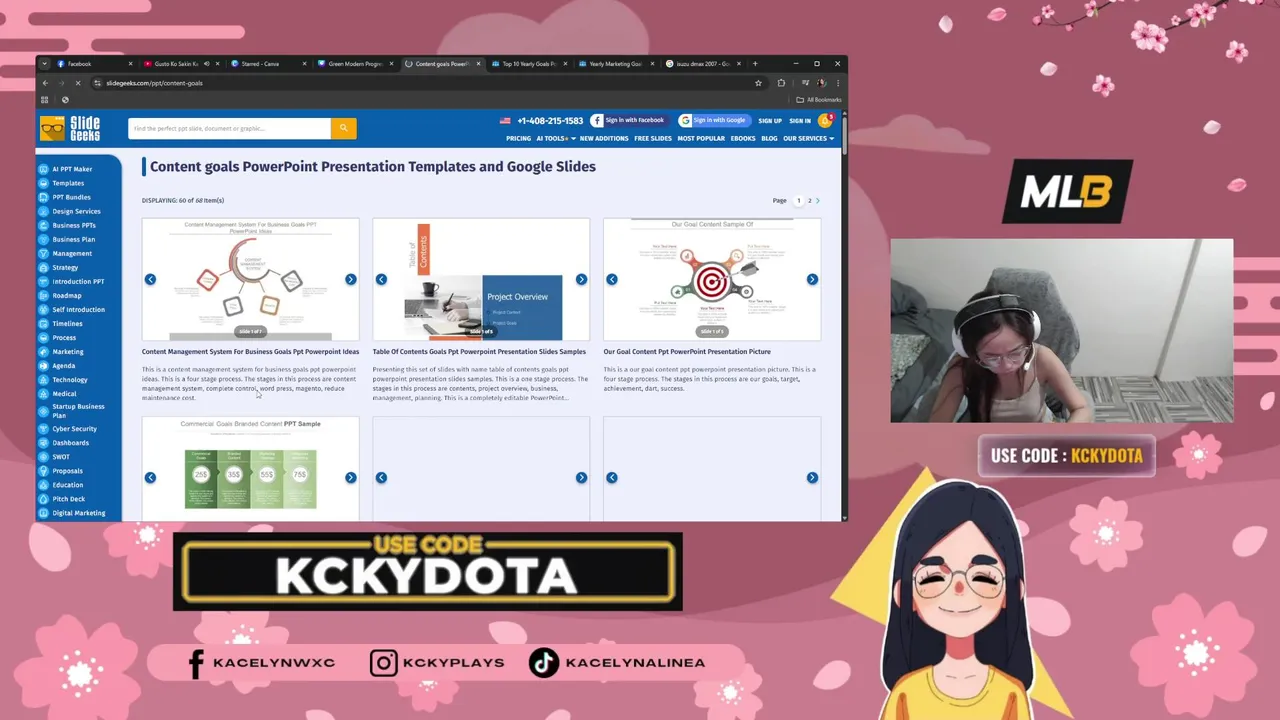Open Chrome's three-dot menu
The width and height of the screenshot is (1280, 720).
(837, 83)
